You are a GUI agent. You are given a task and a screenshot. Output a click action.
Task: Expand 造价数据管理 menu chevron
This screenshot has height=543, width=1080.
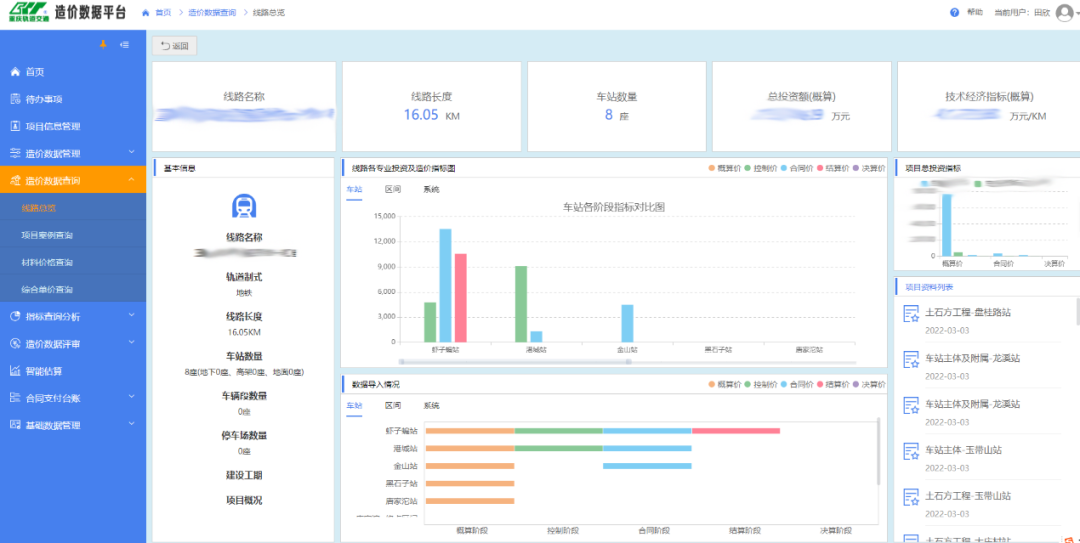(132, 153)
